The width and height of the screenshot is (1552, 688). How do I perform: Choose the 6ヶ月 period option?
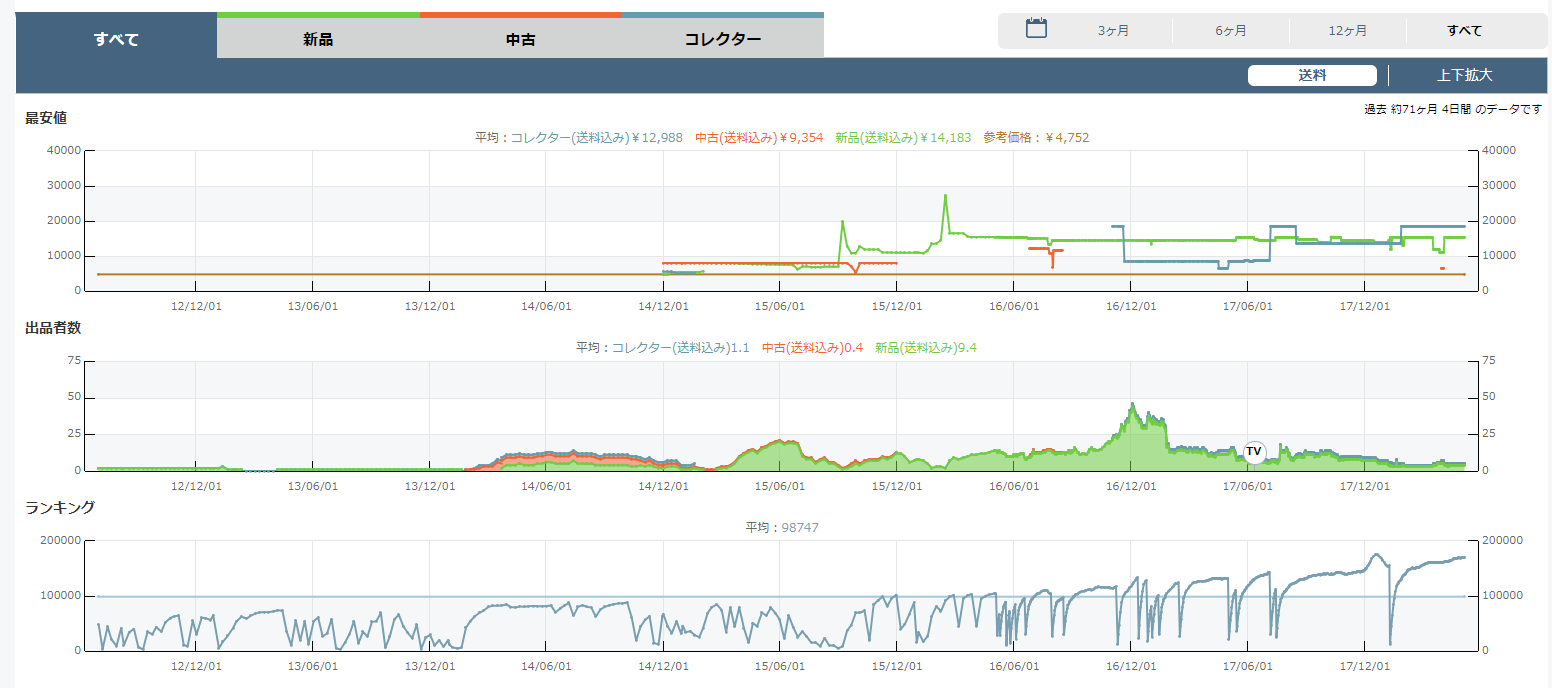1231,31
